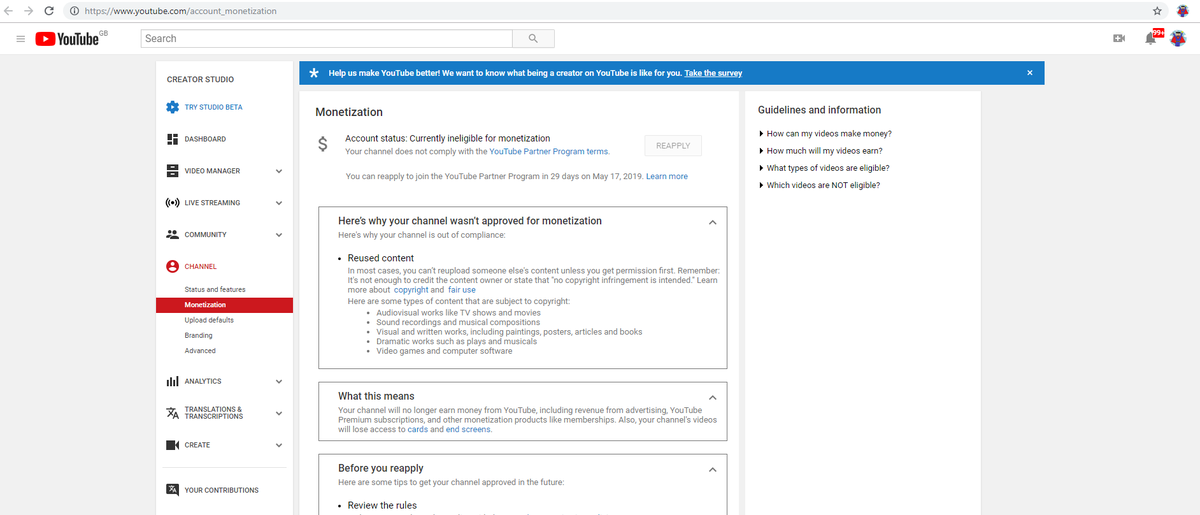
Task: Open YouTube Partner Program terms link
Action: 549,152
